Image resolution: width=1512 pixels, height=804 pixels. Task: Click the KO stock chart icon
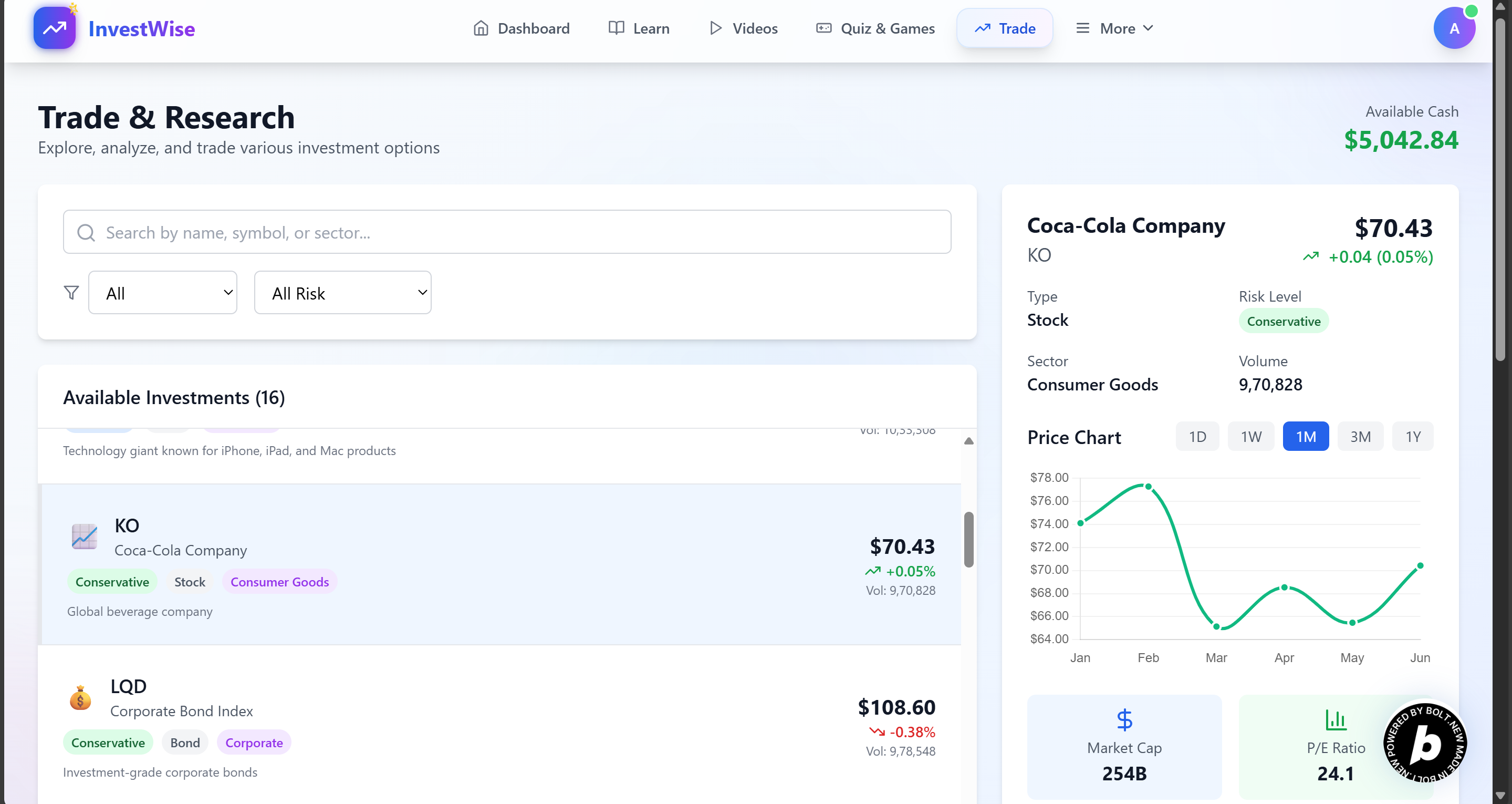point(85,536)
